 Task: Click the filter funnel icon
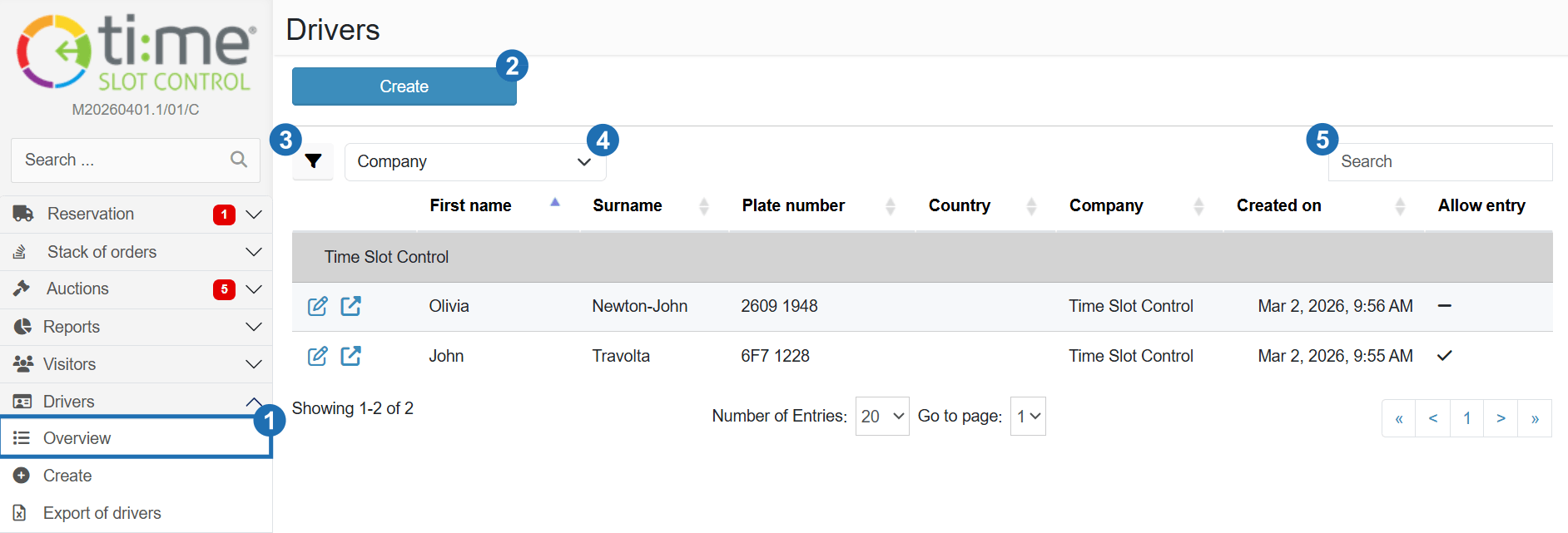coord(313,161)
